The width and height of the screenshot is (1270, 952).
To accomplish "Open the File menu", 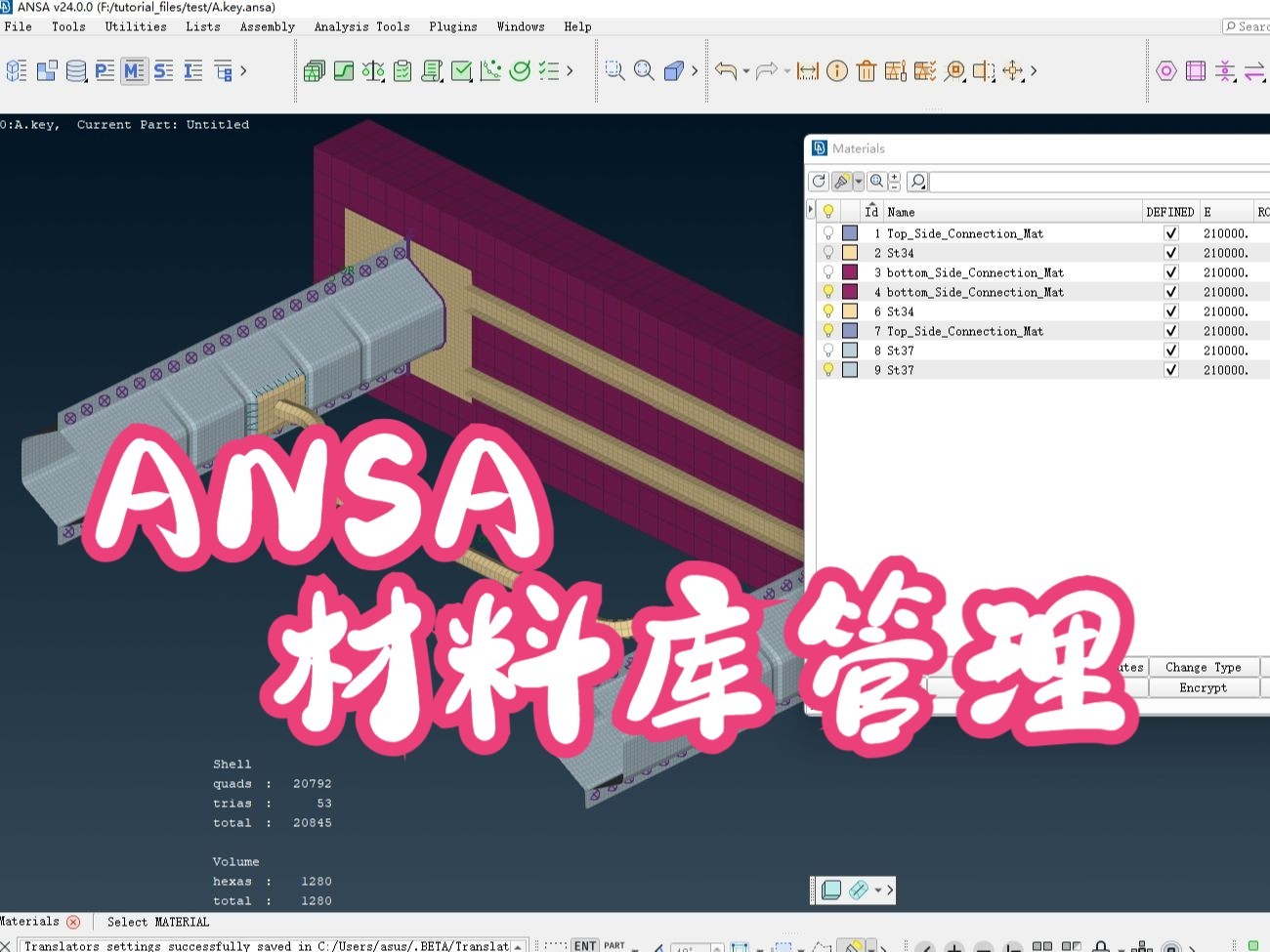I will pyautogui.click(x=18, y=26).
